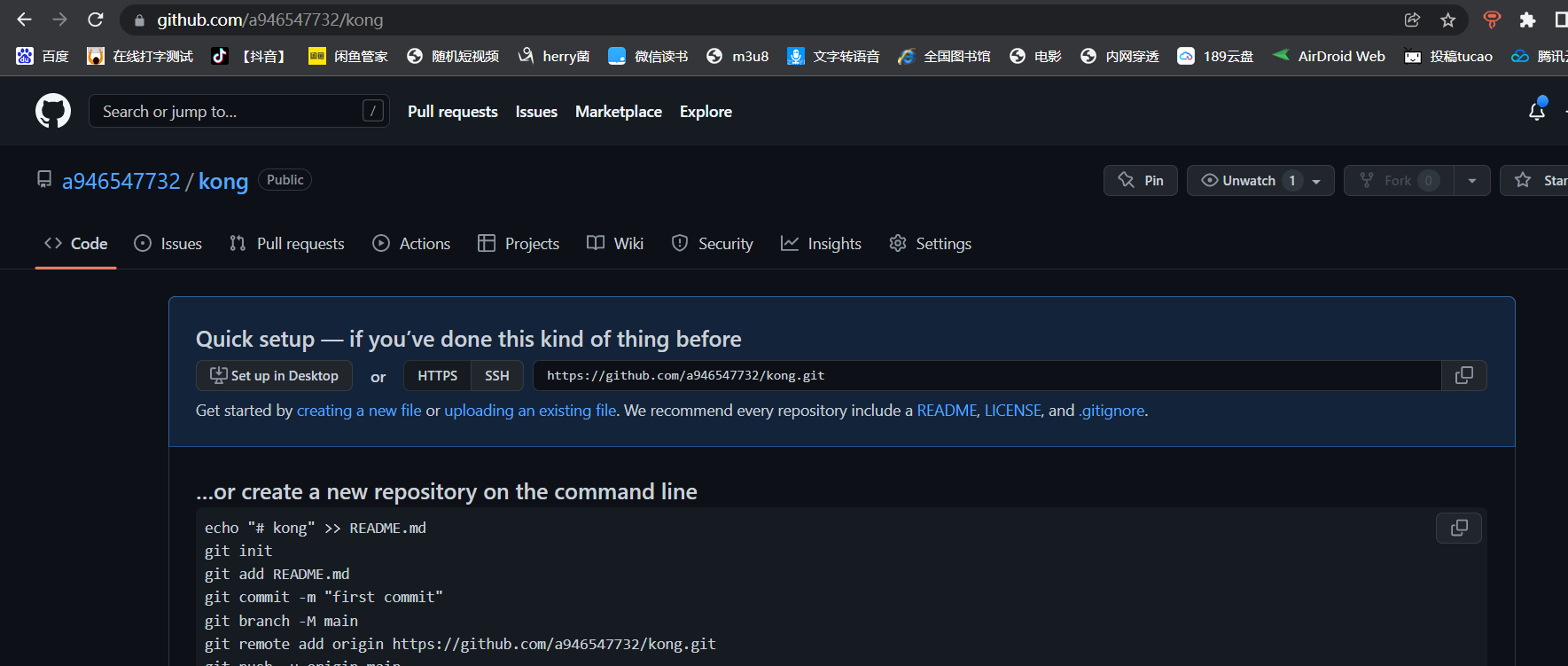Reload the page in the browser

click(x=96, y=20)
